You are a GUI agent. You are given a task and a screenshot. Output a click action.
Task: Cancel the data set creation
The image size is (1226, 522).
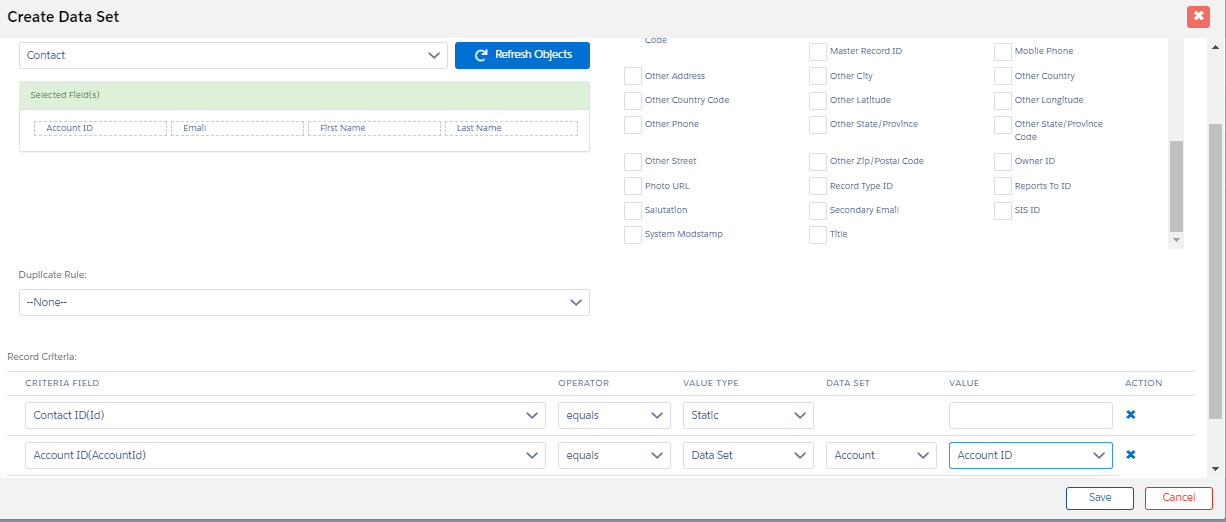tap(1178, 498)
